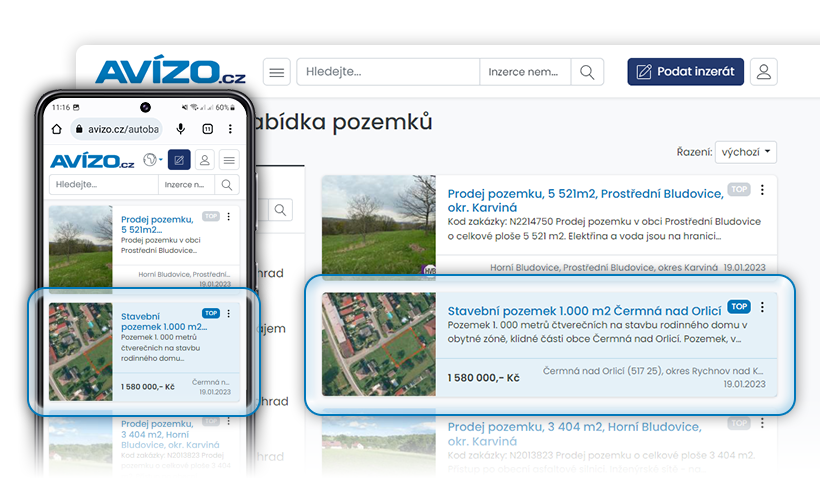Viewport: 820px width, 500px height.
Task: Open the user account icon in desktop header
Action: click(x=764, y=72)
